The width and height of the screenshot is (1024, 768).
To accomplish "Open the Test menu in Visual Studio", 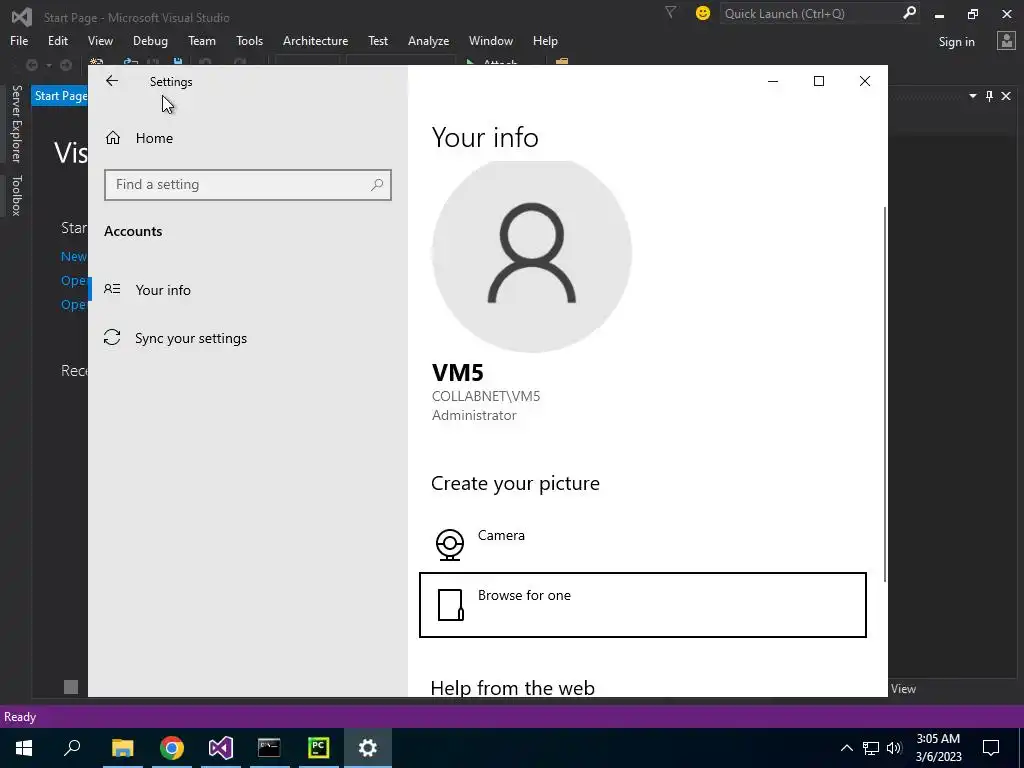I will coord(377,40).
